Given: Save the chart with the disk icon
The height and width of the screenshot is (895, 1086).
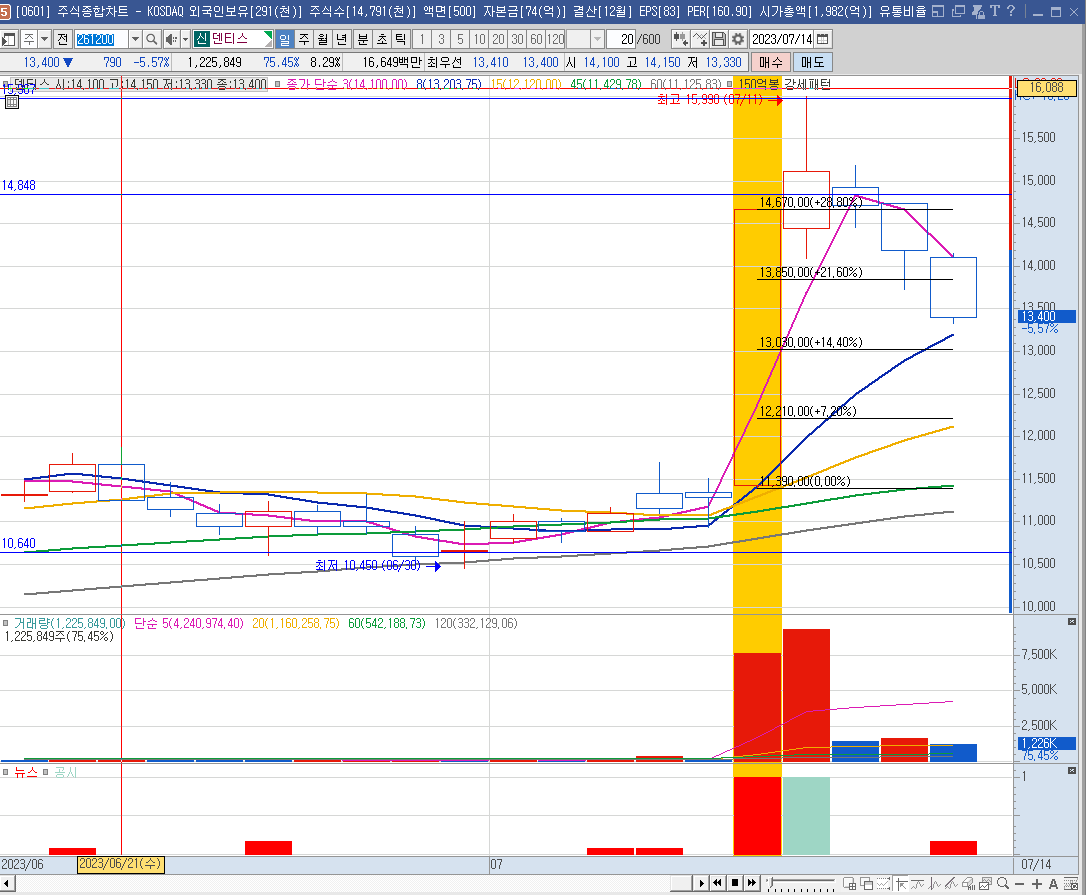Looking at the screenshot, I should pos(719,39).
